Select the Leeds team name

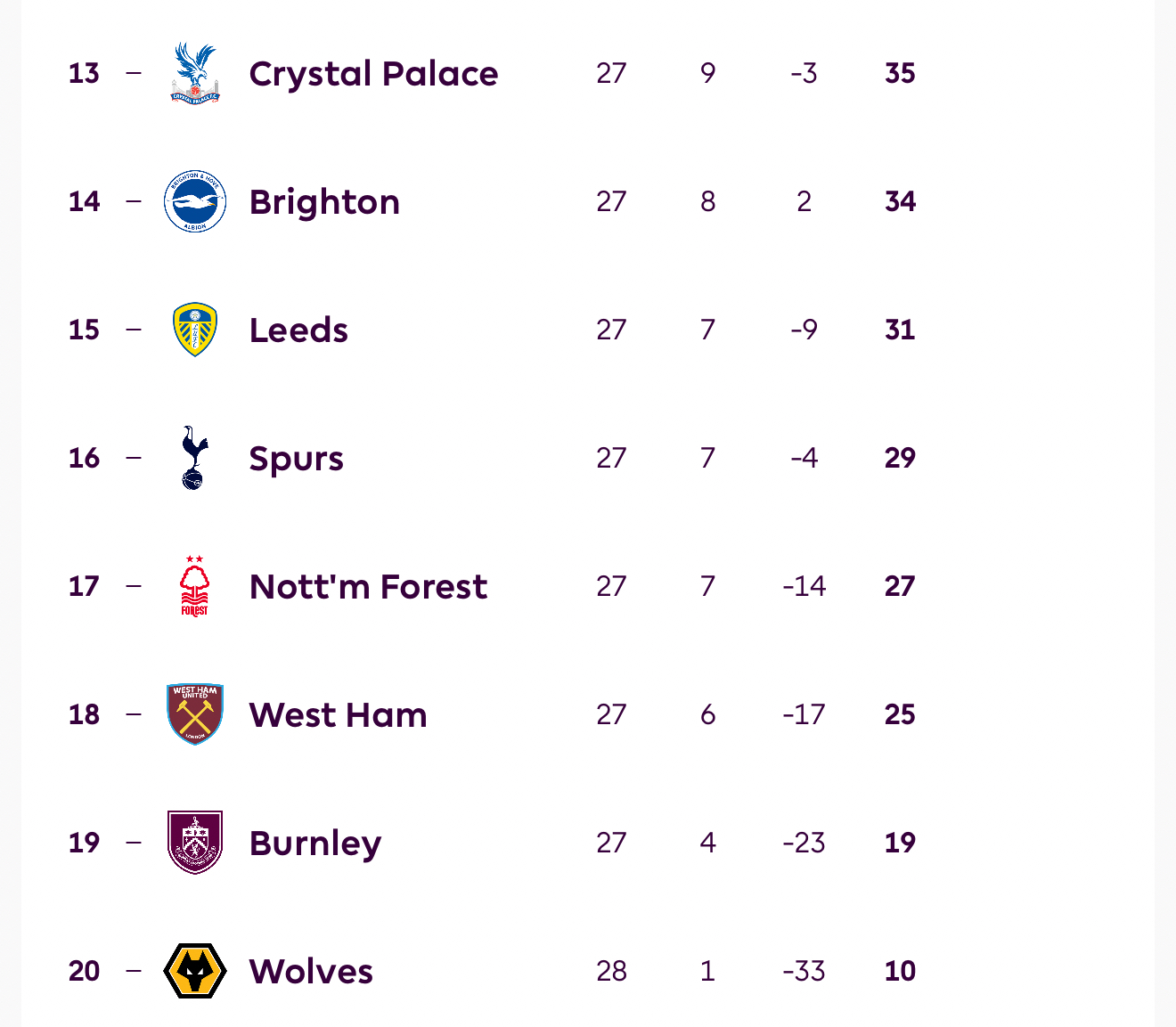[298, 330]
